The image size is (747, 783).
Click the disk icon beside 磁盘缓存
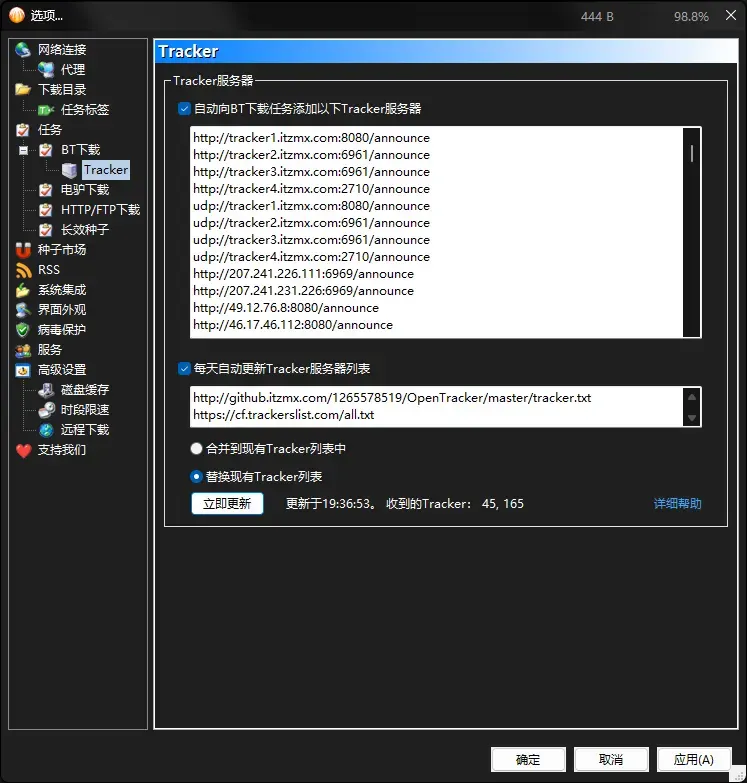point(46,390)
